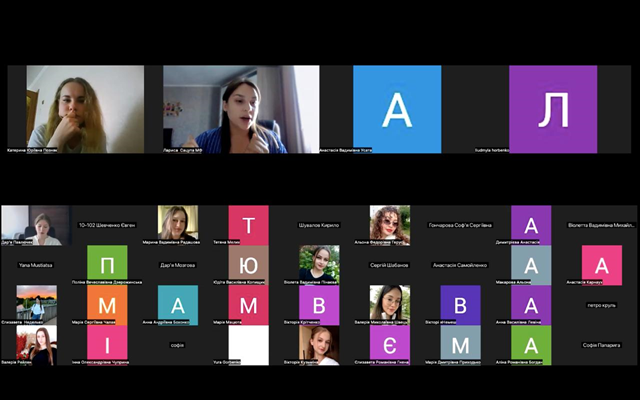Select the video of the woman speaking
The image size is (640, 400).
241,109
